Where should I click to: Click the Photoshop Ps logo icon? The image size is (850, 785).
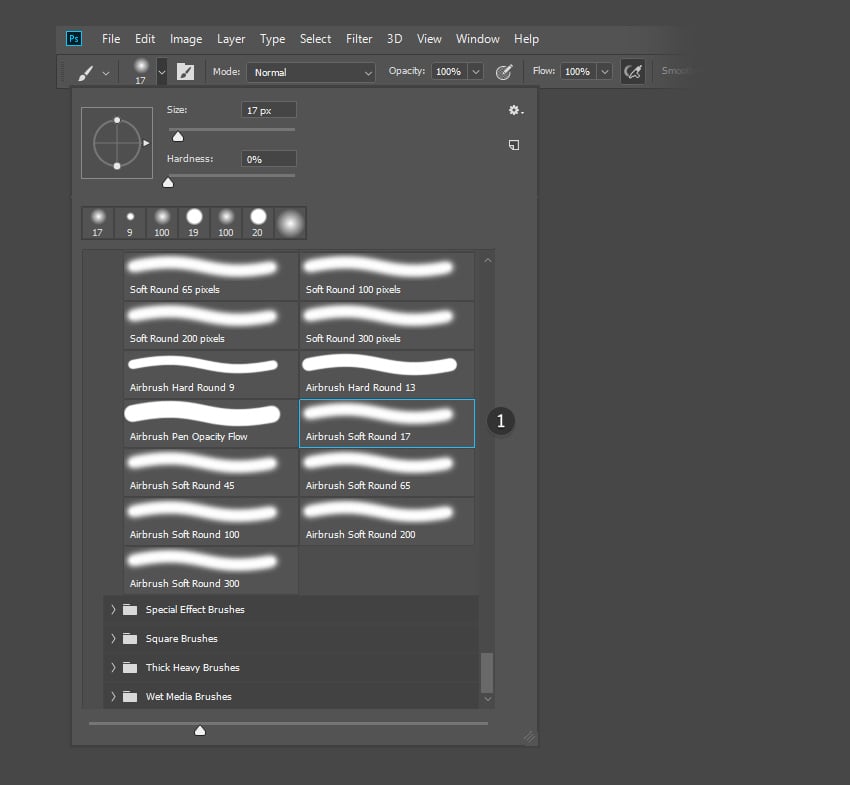coord(72,38)
